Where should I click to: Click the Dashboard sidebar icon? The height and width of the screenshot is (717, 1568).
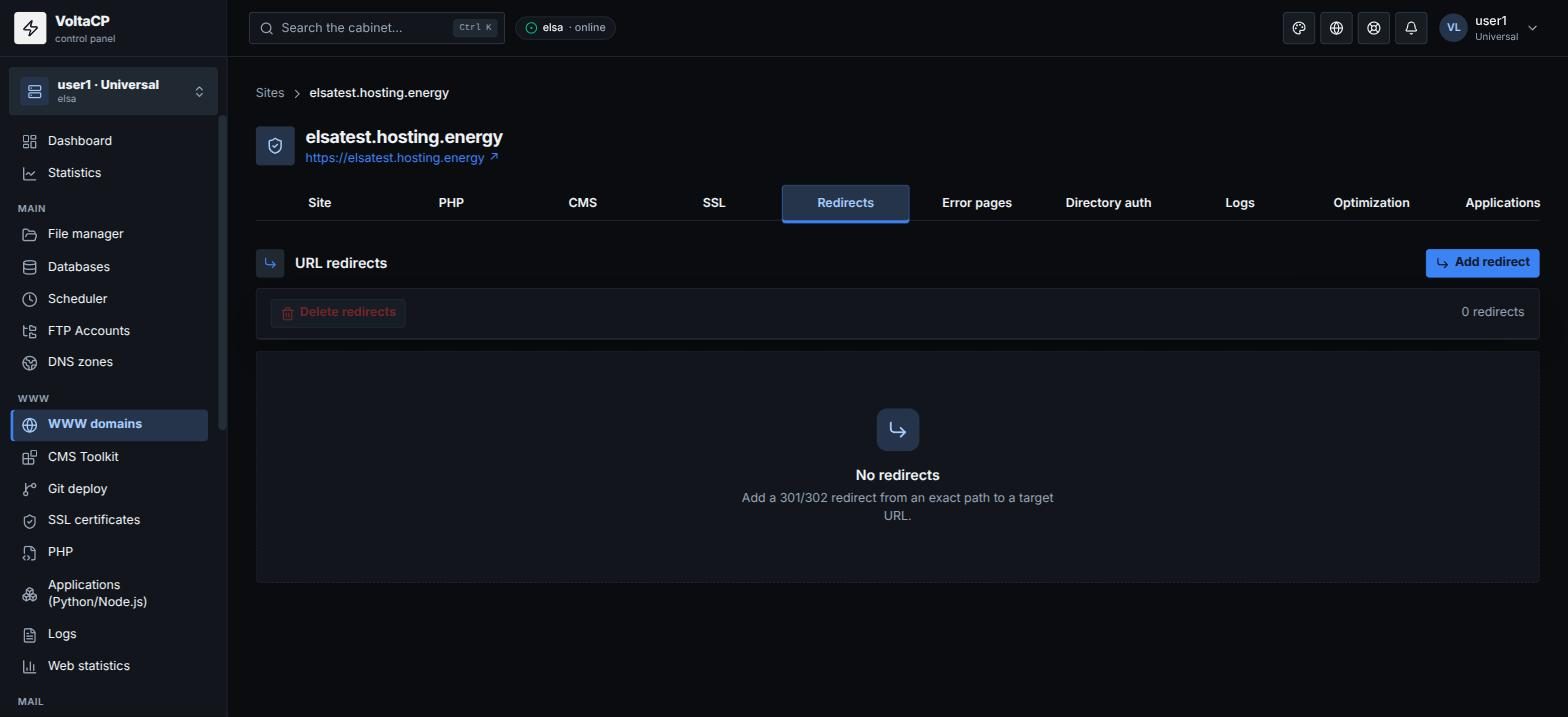coord(30,141)
